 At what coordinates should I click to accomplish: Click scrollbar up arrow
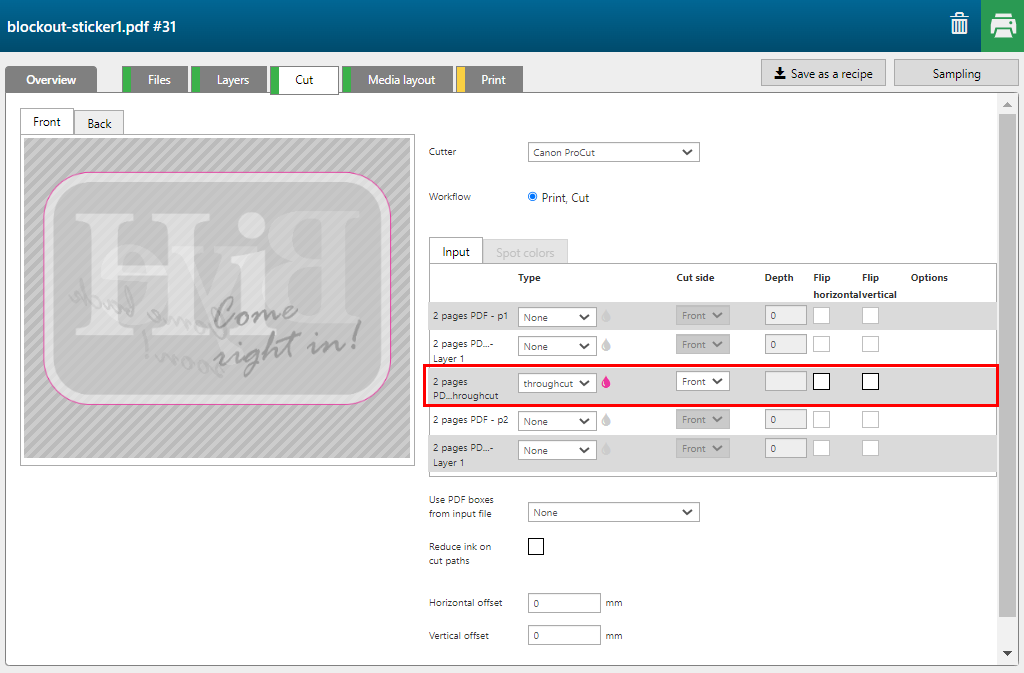pos(1007,103)
